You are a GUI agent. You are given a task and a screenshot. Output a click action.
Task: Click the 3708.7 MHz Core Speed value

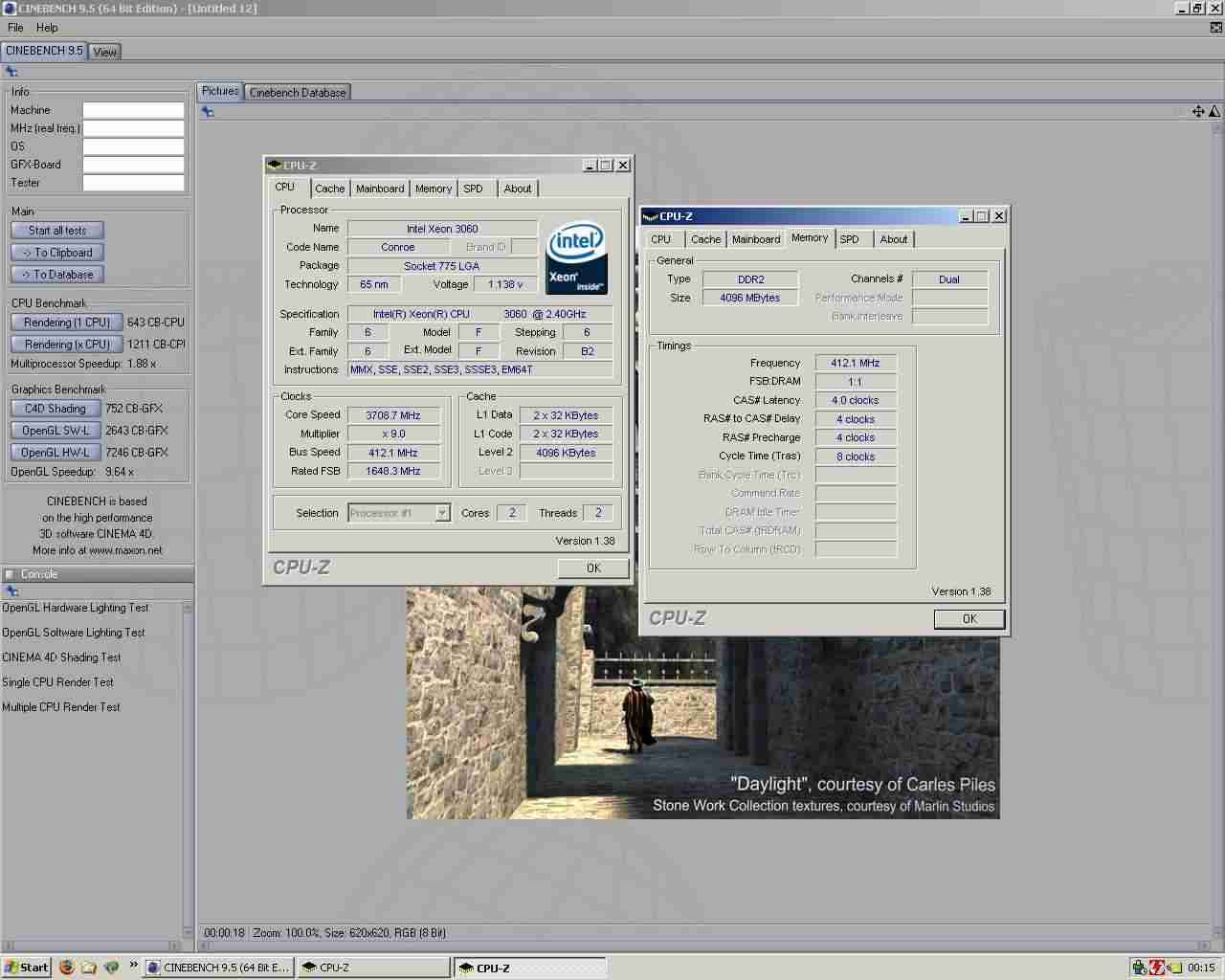point(393,415)
